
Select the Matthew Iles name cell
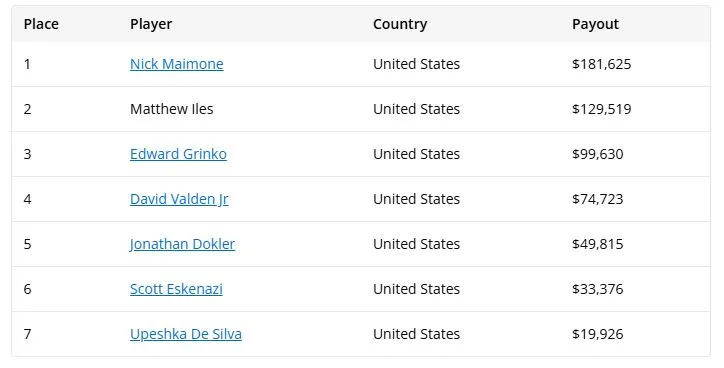[172, 109]
